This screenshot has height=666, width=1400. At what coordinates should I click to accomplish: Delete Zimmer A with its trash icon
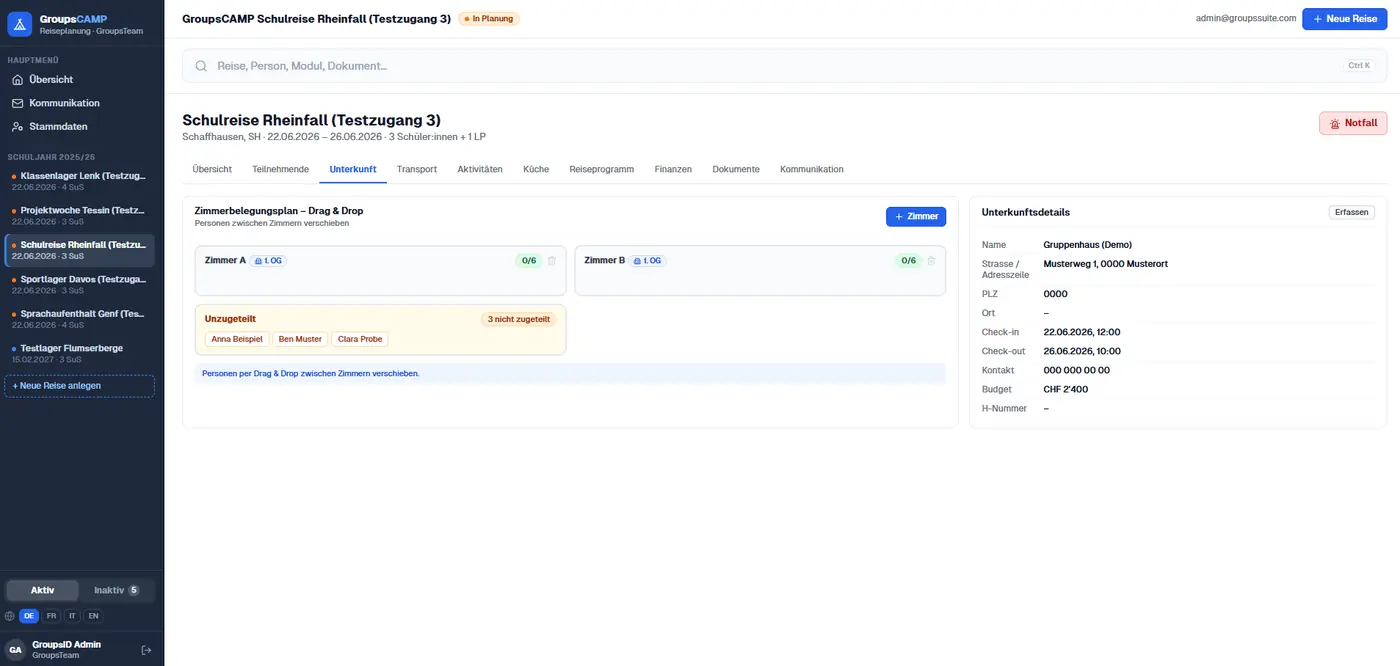(x=552, y=261)
